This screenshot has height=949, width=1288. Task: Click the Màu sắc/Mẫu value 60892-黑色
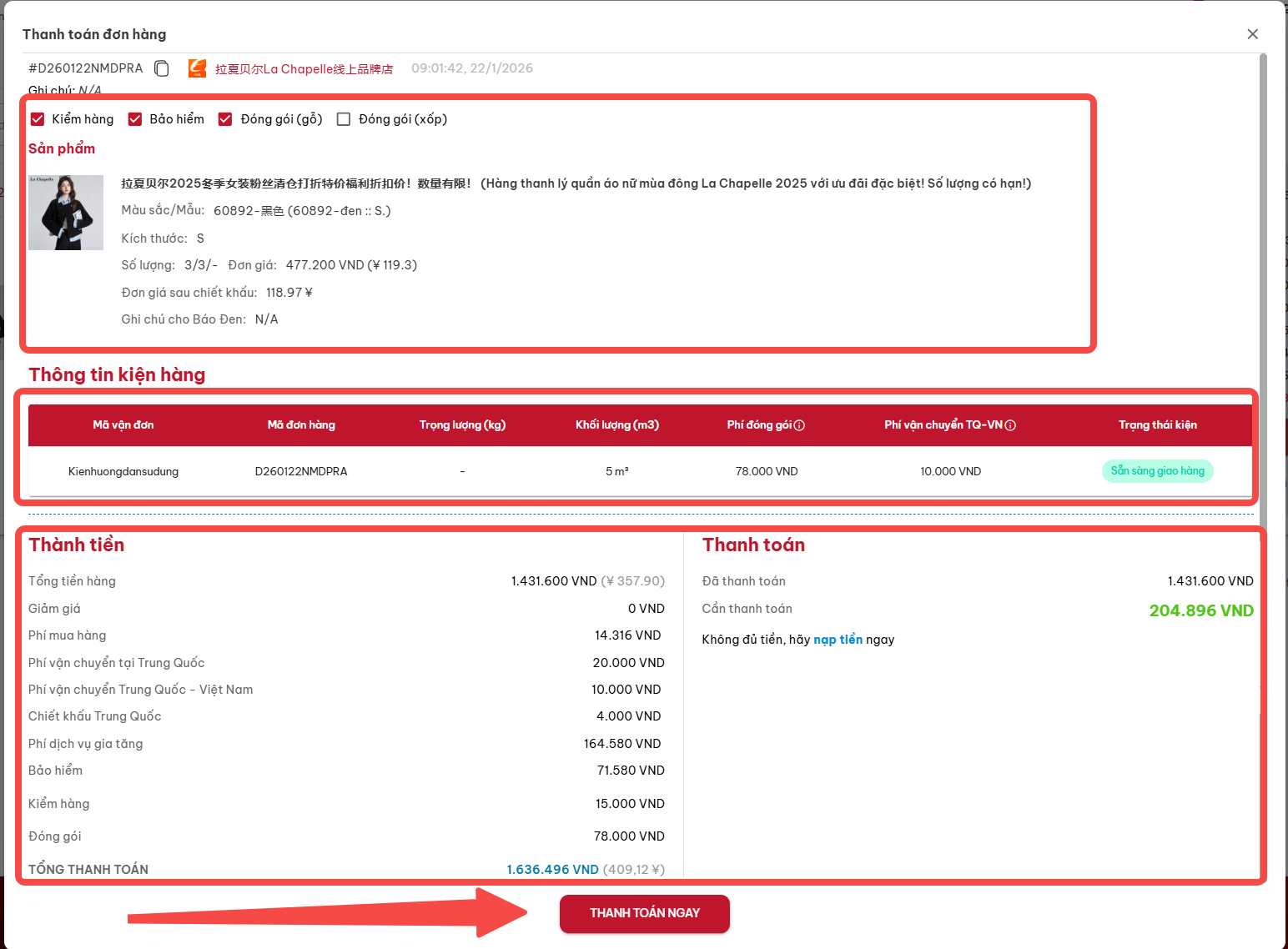click(x=302, y=211)
